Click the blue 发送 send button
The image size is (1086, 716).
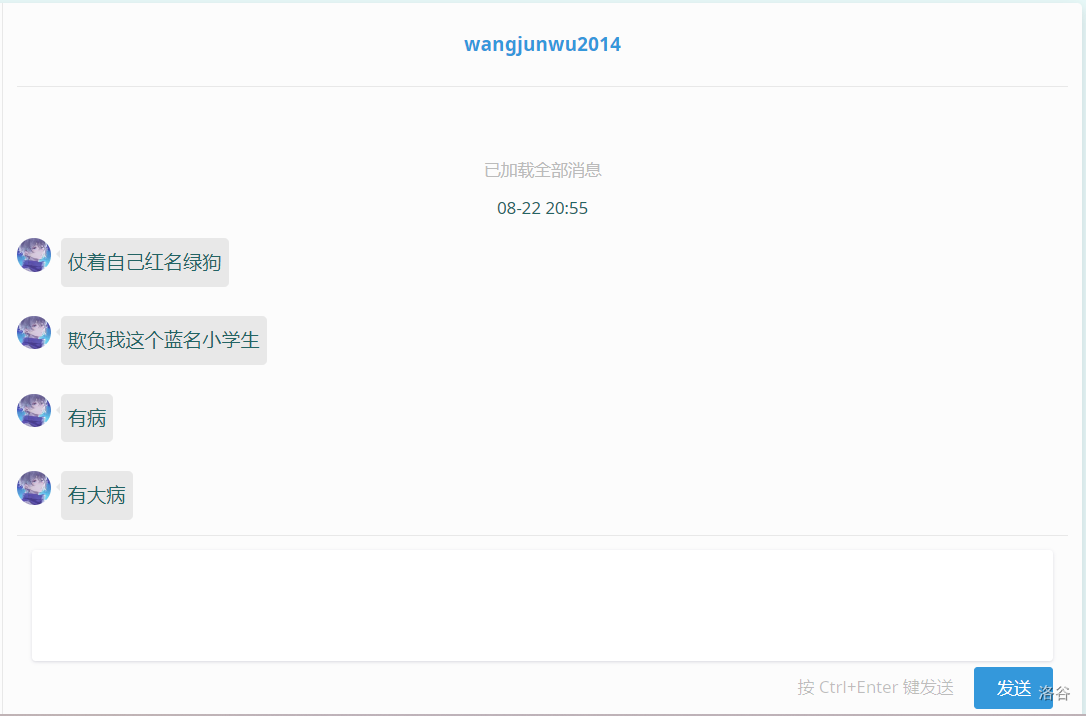tap(1013, 688)
